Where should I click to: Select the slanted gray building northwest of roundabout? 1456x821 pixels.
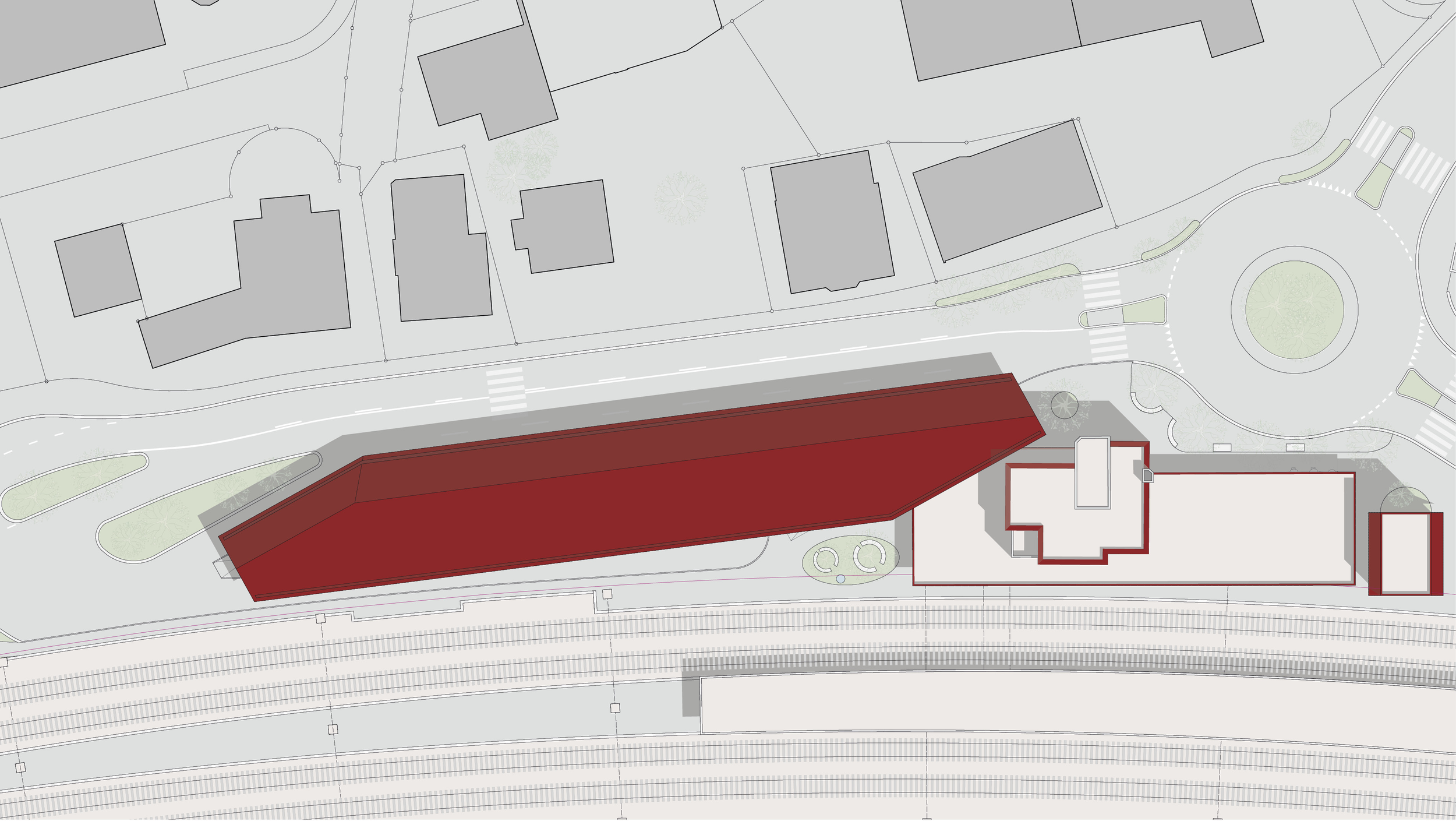1007,192
